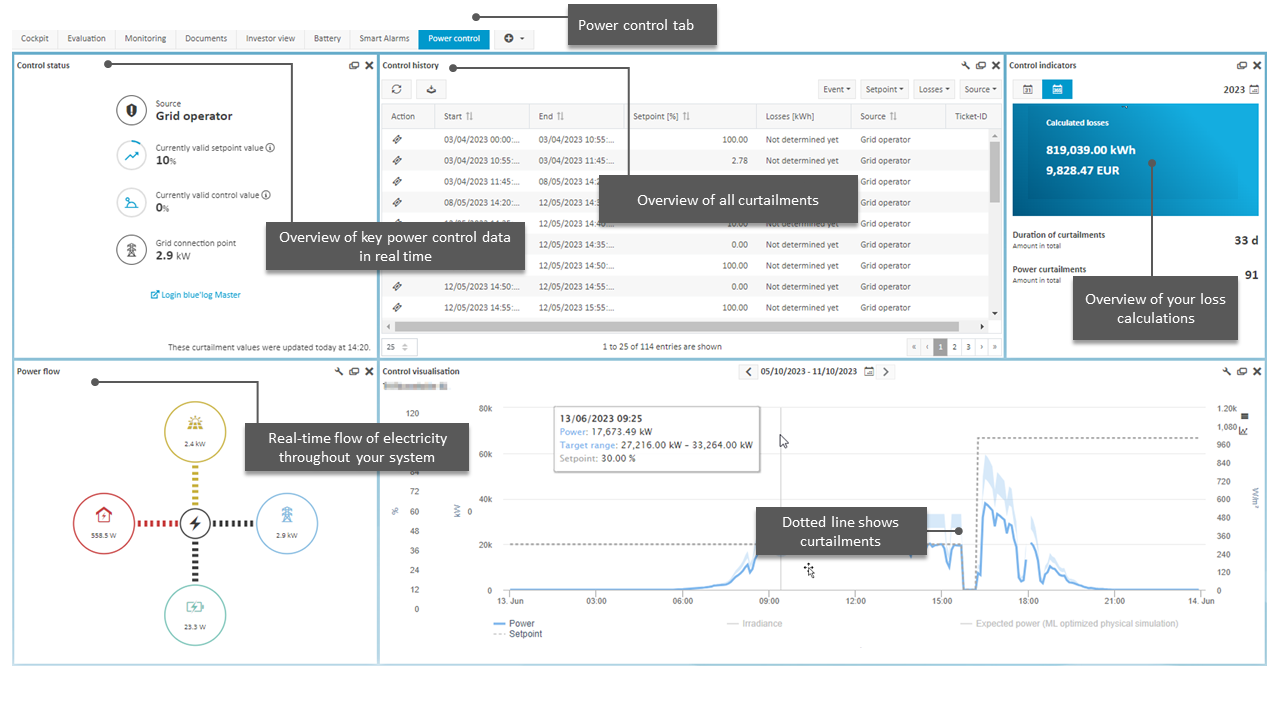
Task: Open settings wrench in Control history panel
Action: (x=966, y=66)
